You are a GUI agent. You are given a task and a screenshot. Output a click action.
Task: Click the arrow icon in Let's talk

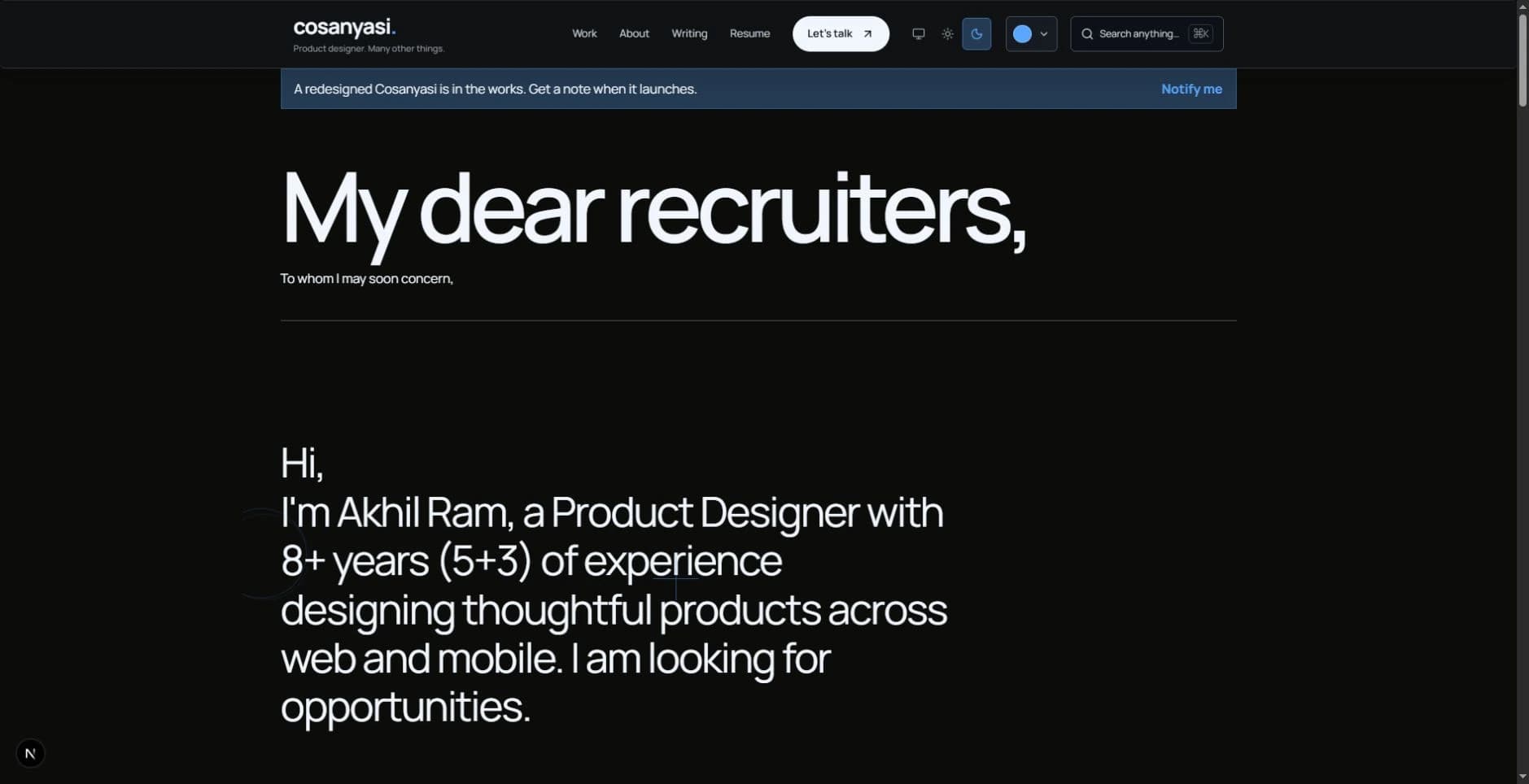[x=867, y=34]
